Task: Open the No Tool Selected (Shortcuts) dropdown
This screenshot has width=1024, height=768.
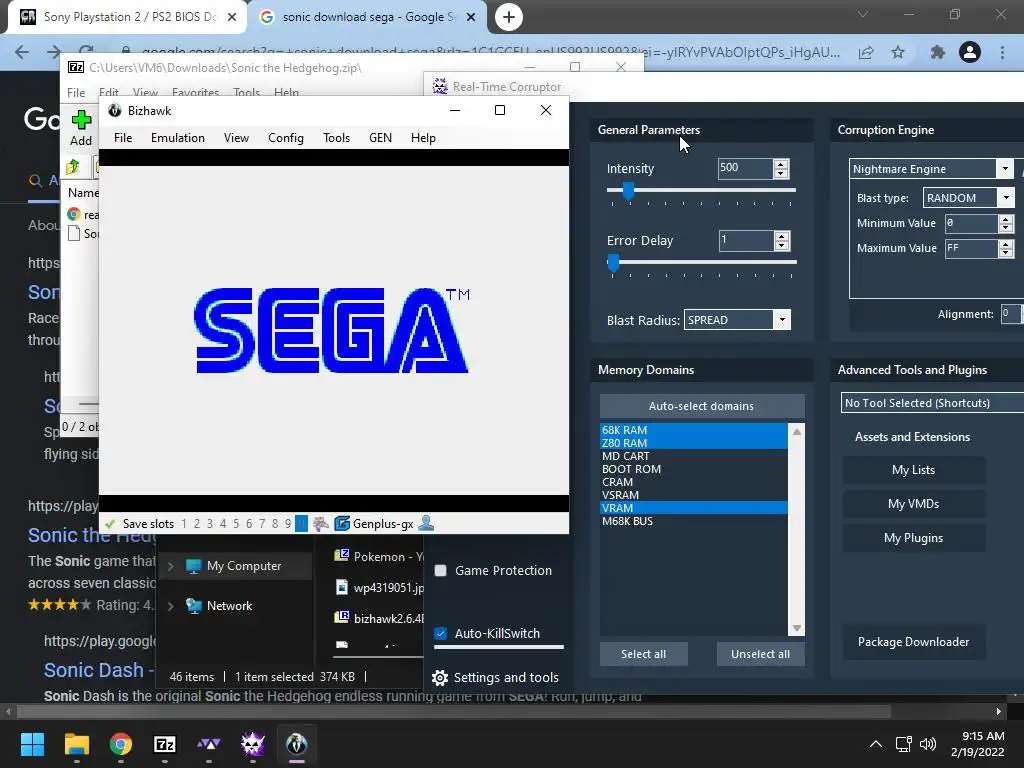Action: [932, 403]
